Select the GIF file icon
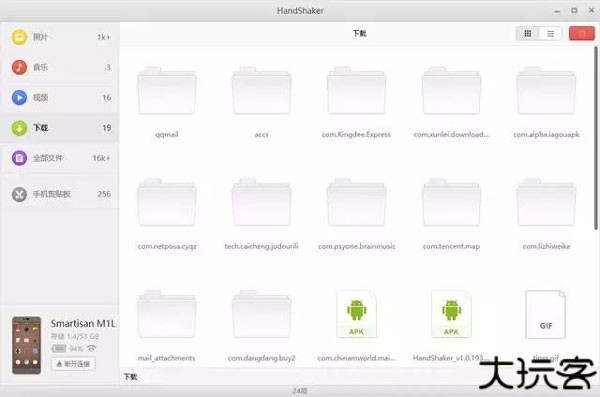 coord(546,314)
